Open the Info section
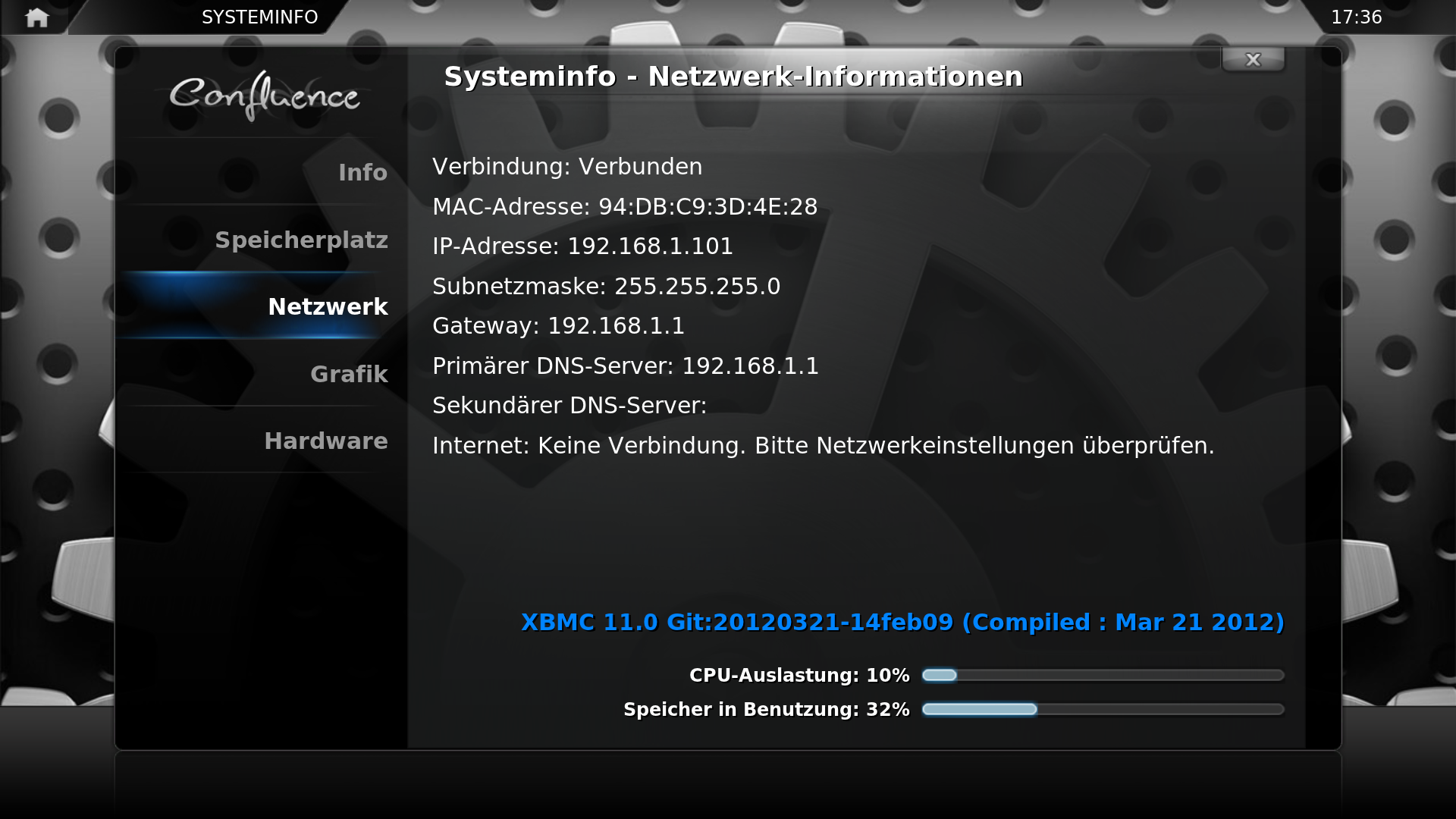The height and width of the screenshot is (819, 1456). click(x=362, y=173)
